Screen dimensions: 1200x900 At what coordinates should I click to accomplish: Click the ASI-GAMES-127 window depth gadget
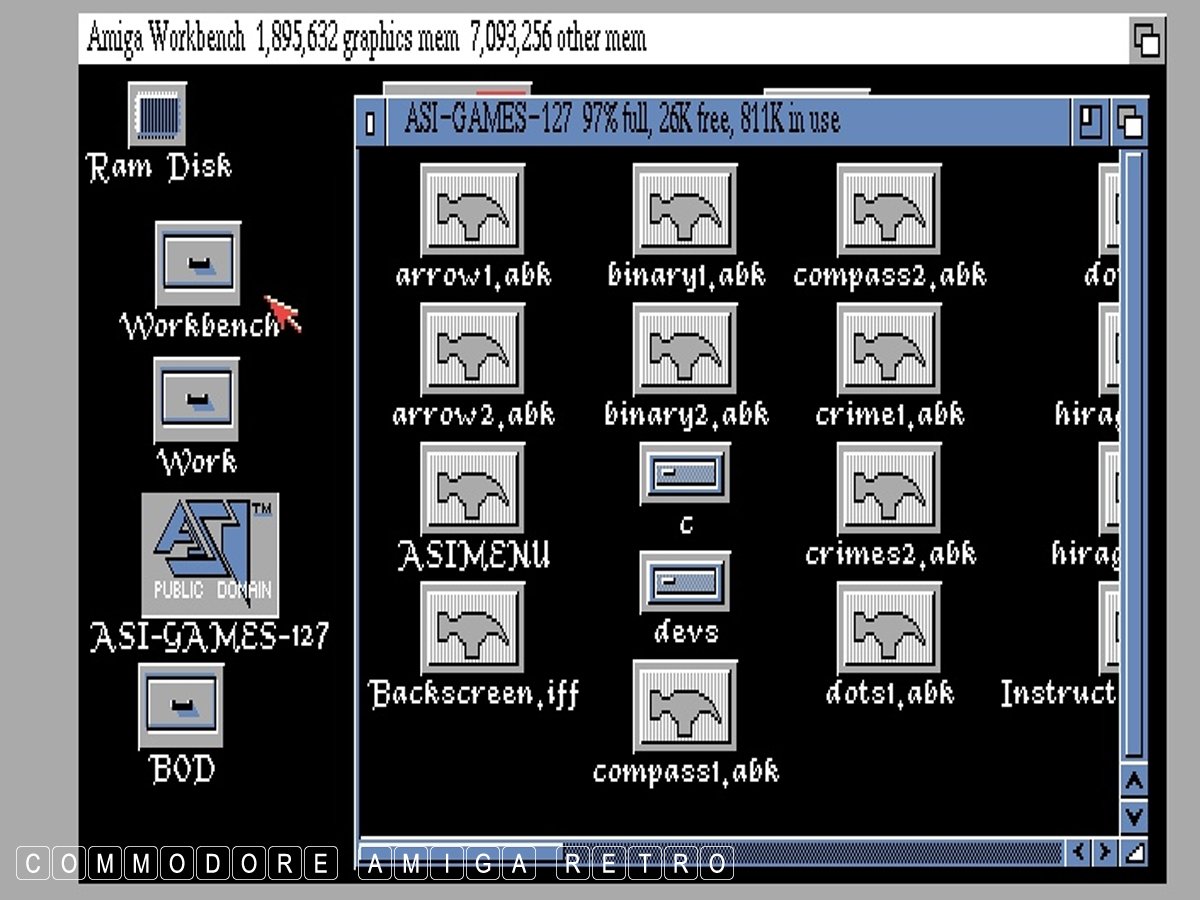1130,123
